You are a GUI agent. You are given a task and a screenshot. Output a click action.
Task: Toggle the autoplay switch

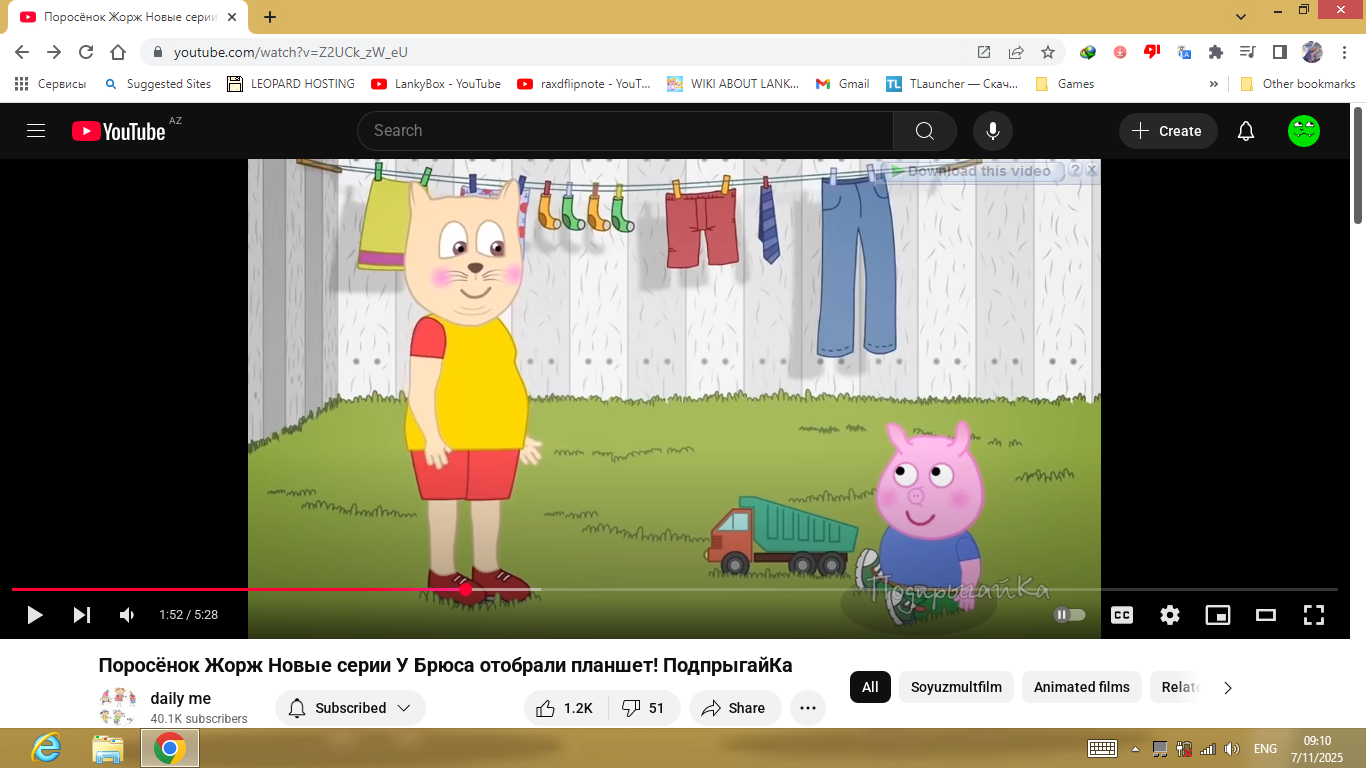pos(1070,615)
